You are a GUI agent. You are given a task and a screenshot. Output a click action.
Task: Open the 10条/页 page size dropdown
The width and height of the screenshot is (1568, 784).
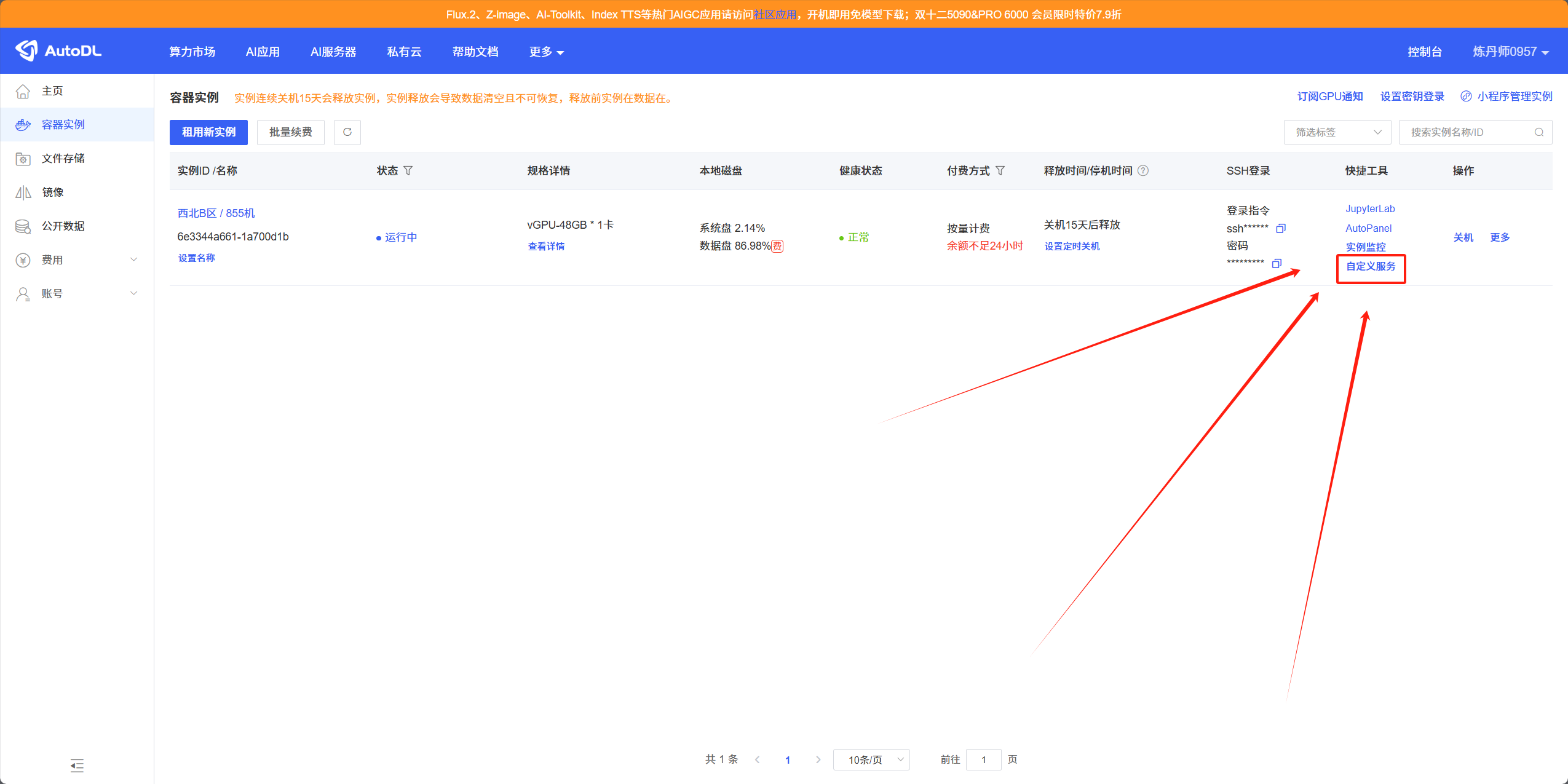click(x=871, y=759)
